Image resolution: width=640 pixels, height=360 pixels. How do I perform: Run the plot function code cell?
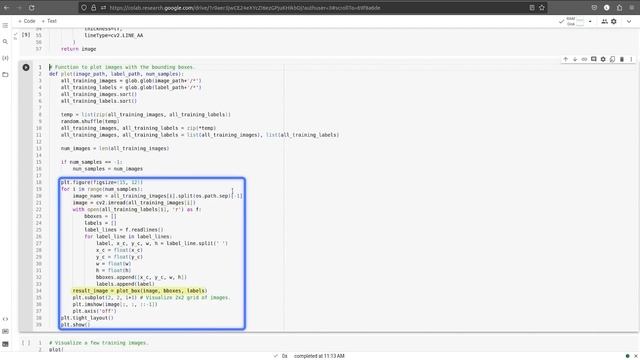26,67
